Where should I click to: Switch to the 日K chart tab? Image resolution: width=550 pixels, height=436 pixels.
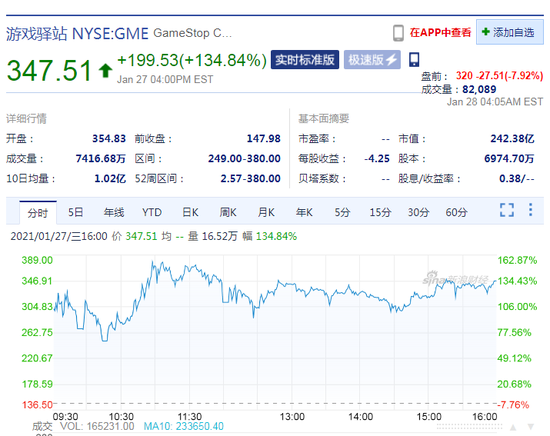pos(190,212)
